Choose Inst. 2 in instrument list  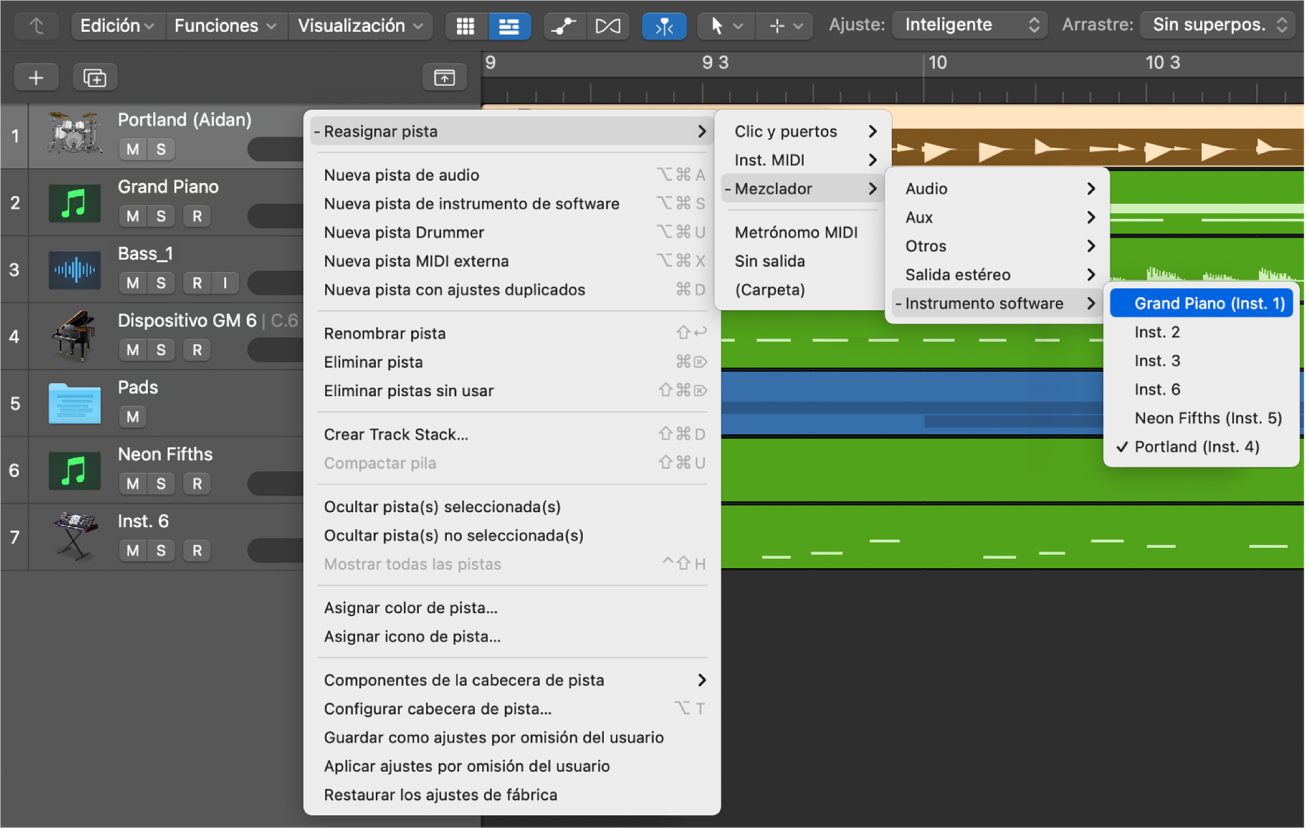click(1203, 333)
